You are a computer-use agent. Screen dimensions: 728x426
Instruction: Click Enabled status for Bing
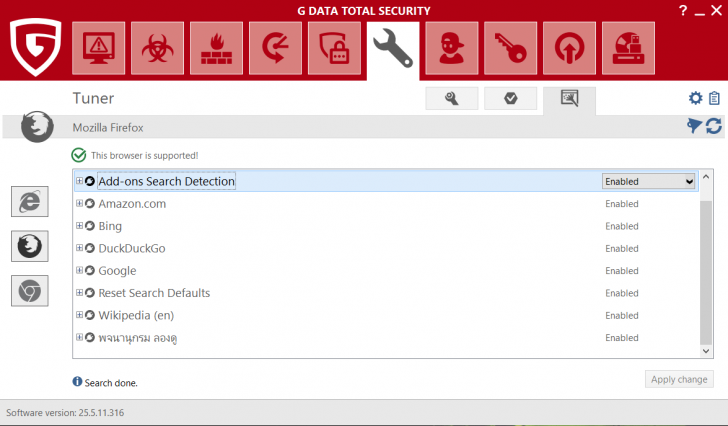coord(622,226)
